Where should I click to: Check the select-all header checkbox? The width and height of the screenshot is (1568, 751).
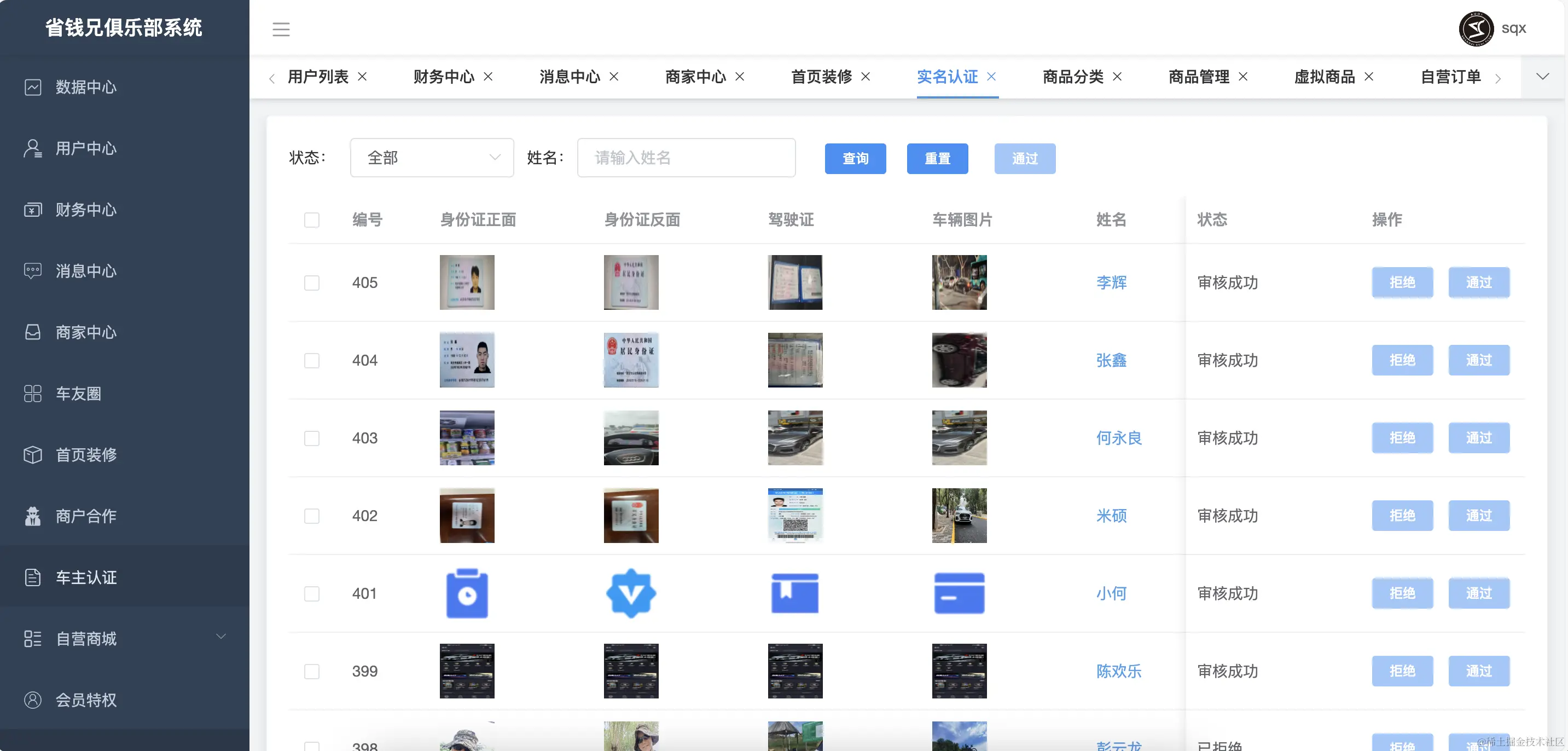[x=312, y=219]
